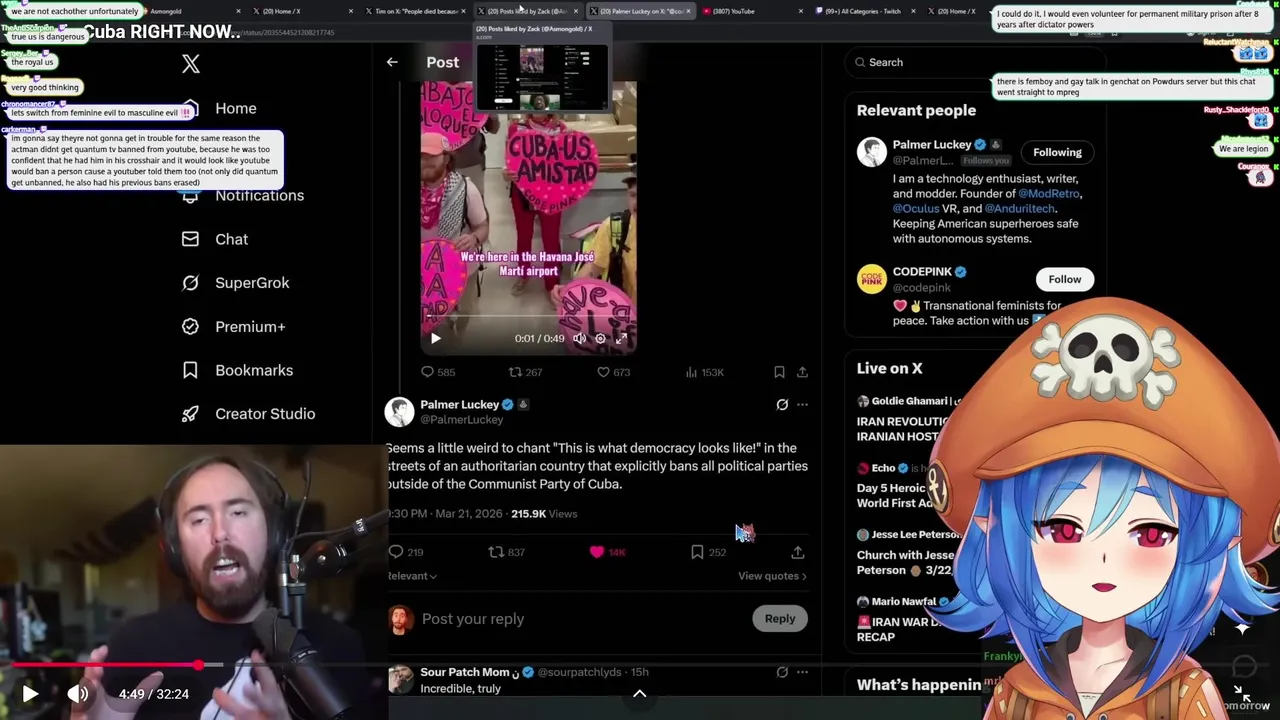Expand the Relevant sort dropdown
The height and width of the screenshot is (720, 1280).
point(411,576)
